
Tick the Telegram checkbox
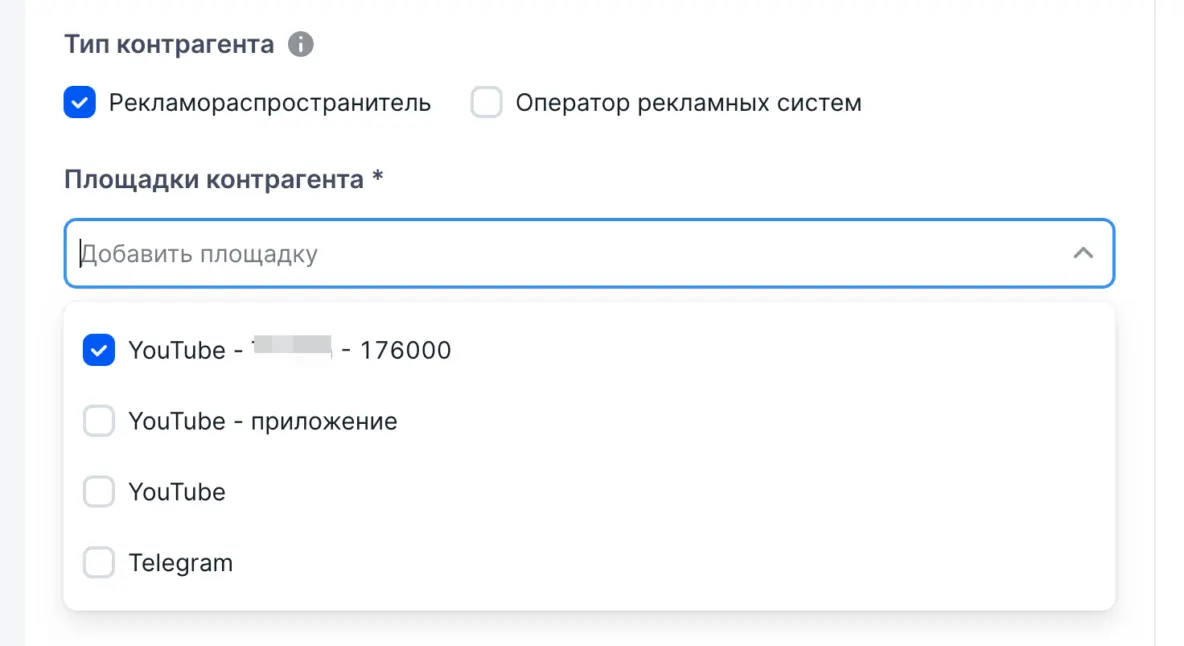pos(99,563)
